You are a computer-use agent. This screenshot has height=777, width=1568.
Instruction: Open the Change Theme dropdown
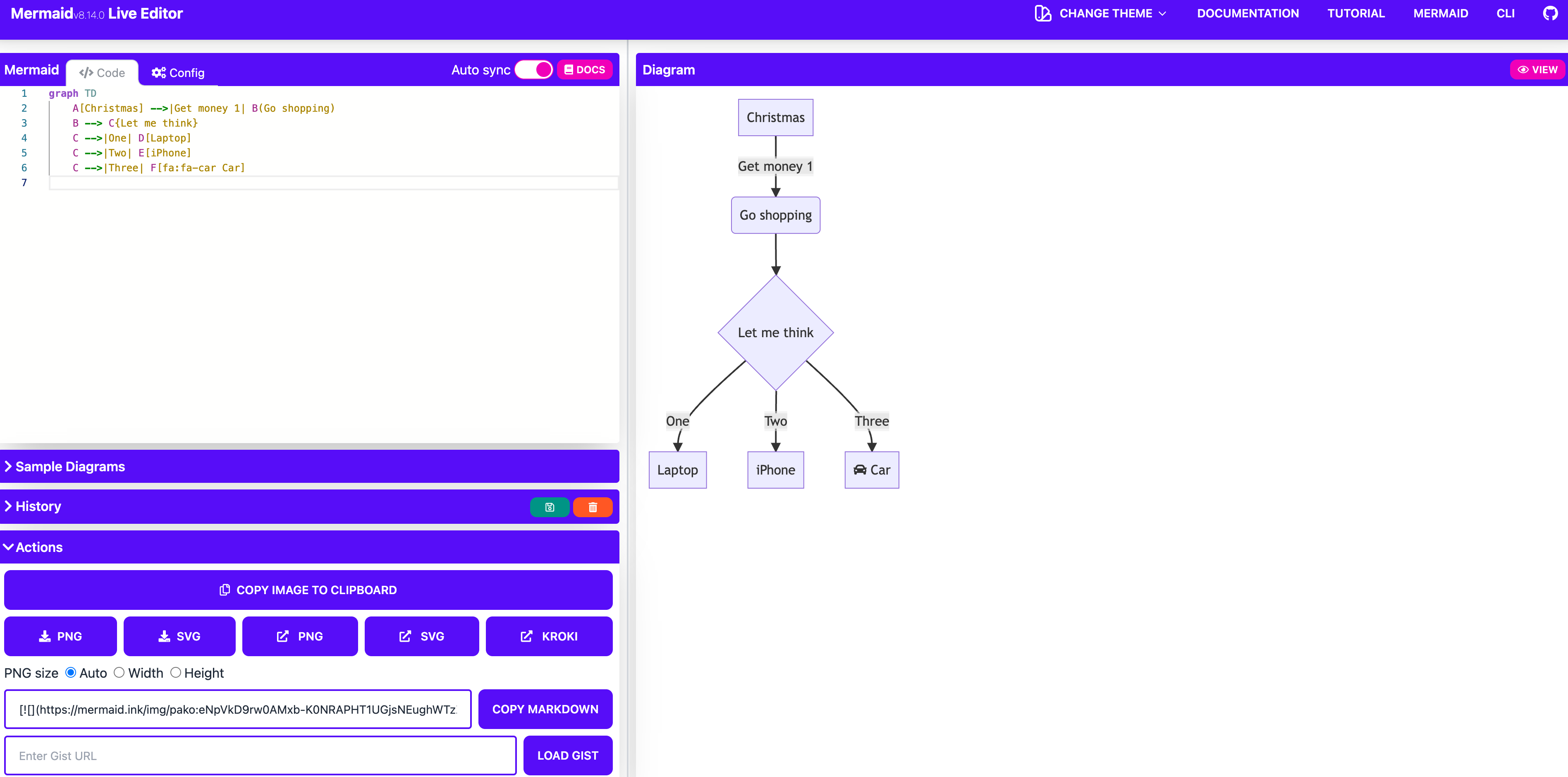click(x=1100, y=13)
